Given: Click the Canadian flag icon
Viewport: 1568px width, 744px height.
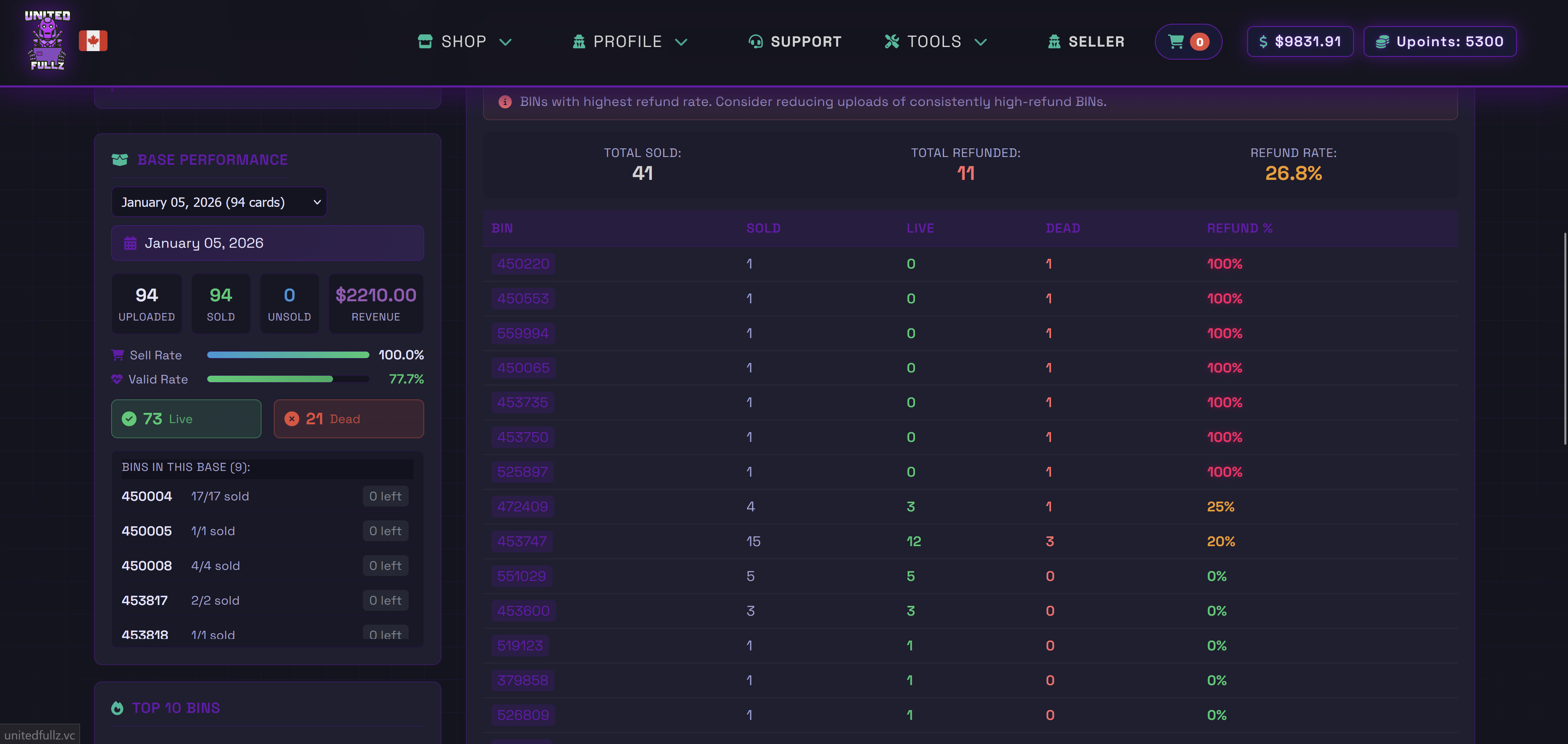Looking at the screenshot, I should tap(93, 41).
